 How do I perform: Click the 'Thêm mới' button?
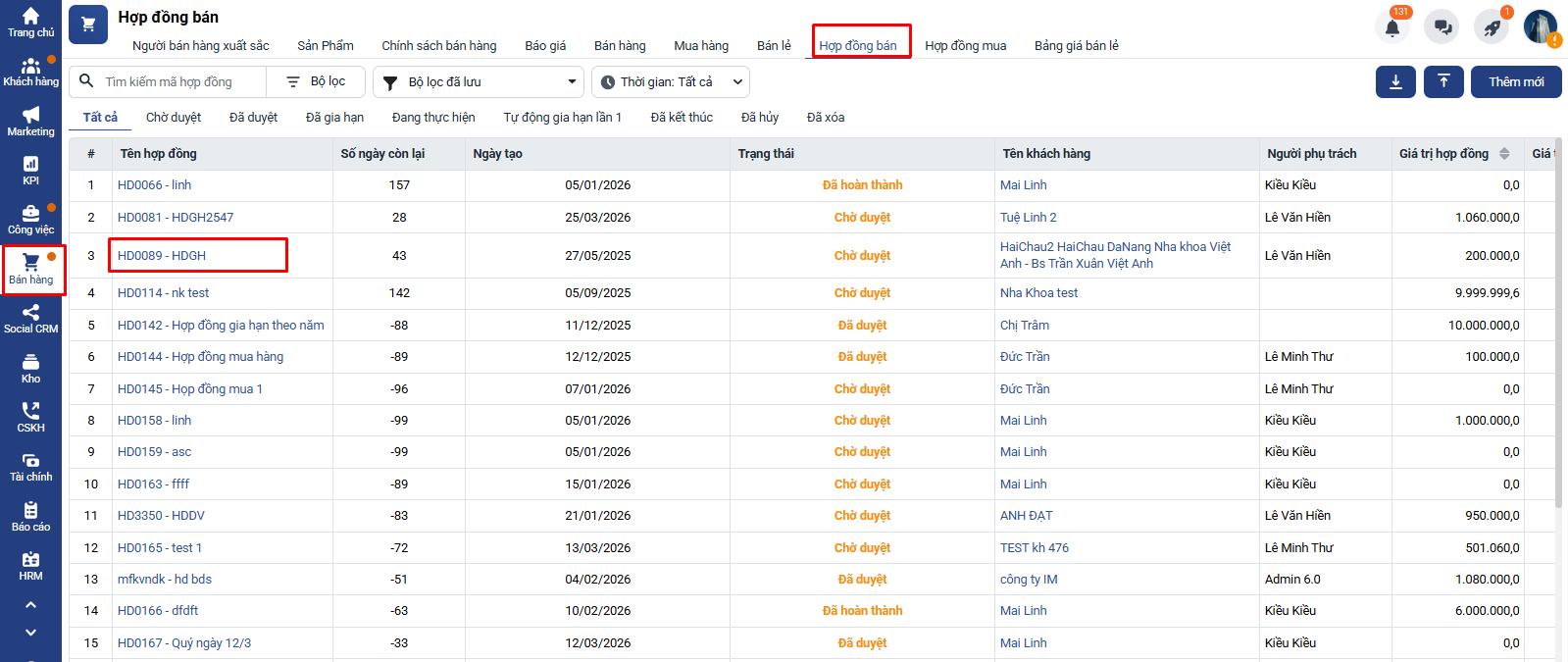(x=1516, y=82)
